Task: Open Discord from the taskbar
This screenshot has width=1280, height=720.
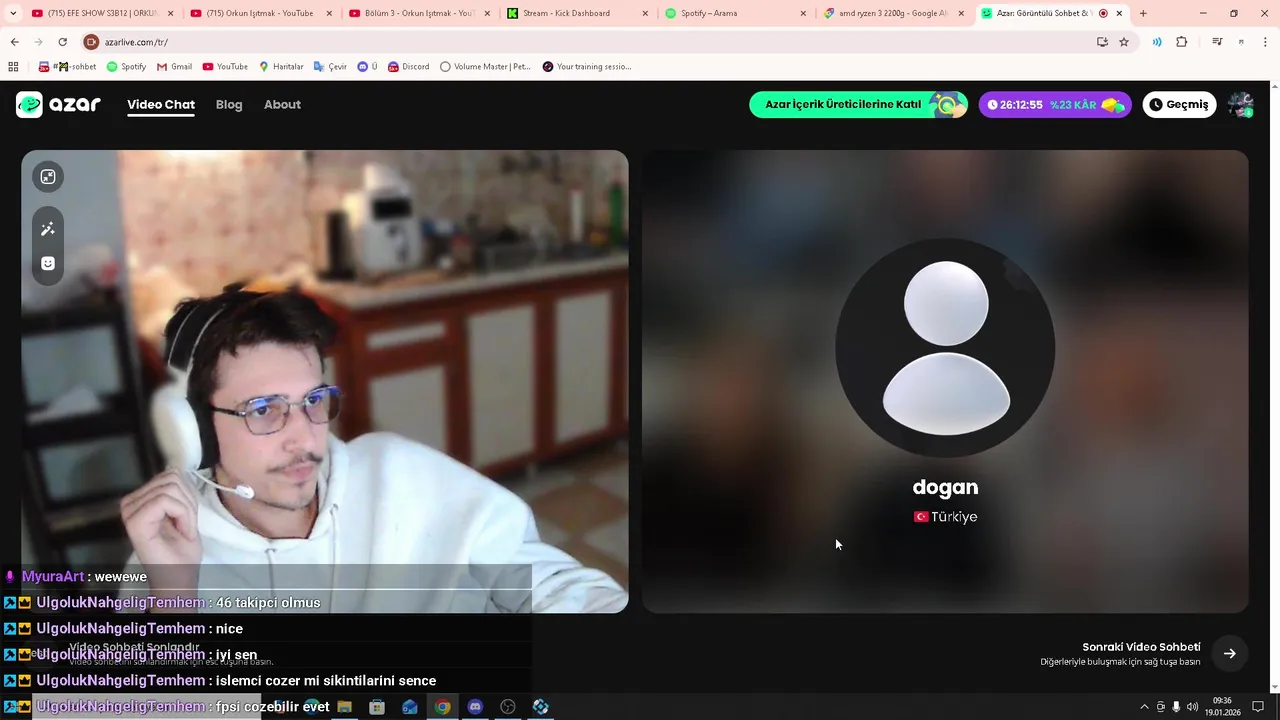Action: (475, 707)
